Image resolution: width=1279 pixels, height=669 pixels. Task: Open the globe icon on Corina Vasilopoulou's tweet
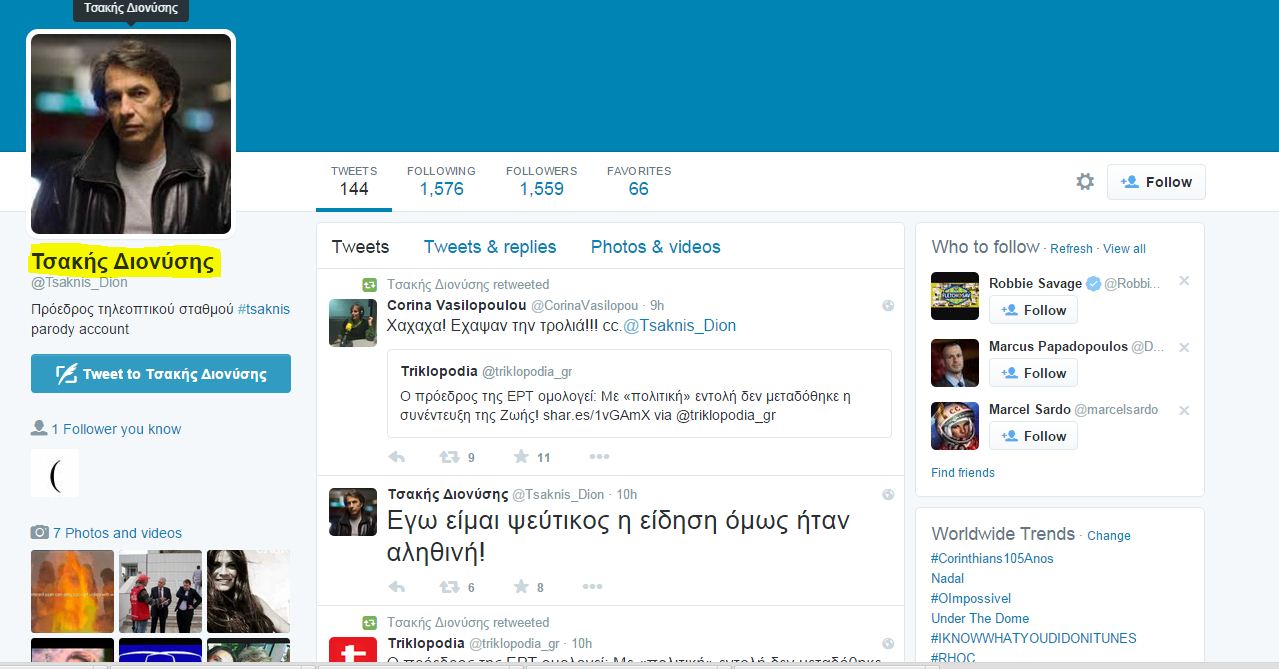(888, 305)
